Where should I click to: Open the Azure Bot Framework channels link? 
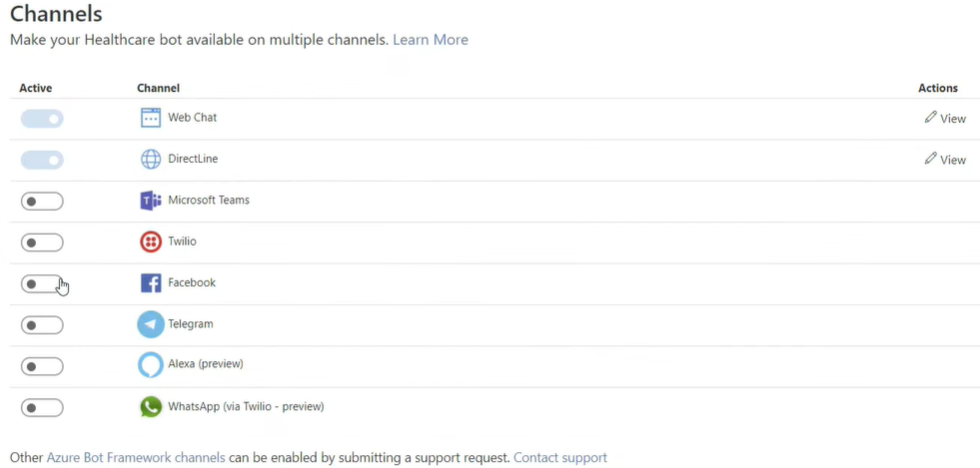pyautogui.click(x=136, y=457)
